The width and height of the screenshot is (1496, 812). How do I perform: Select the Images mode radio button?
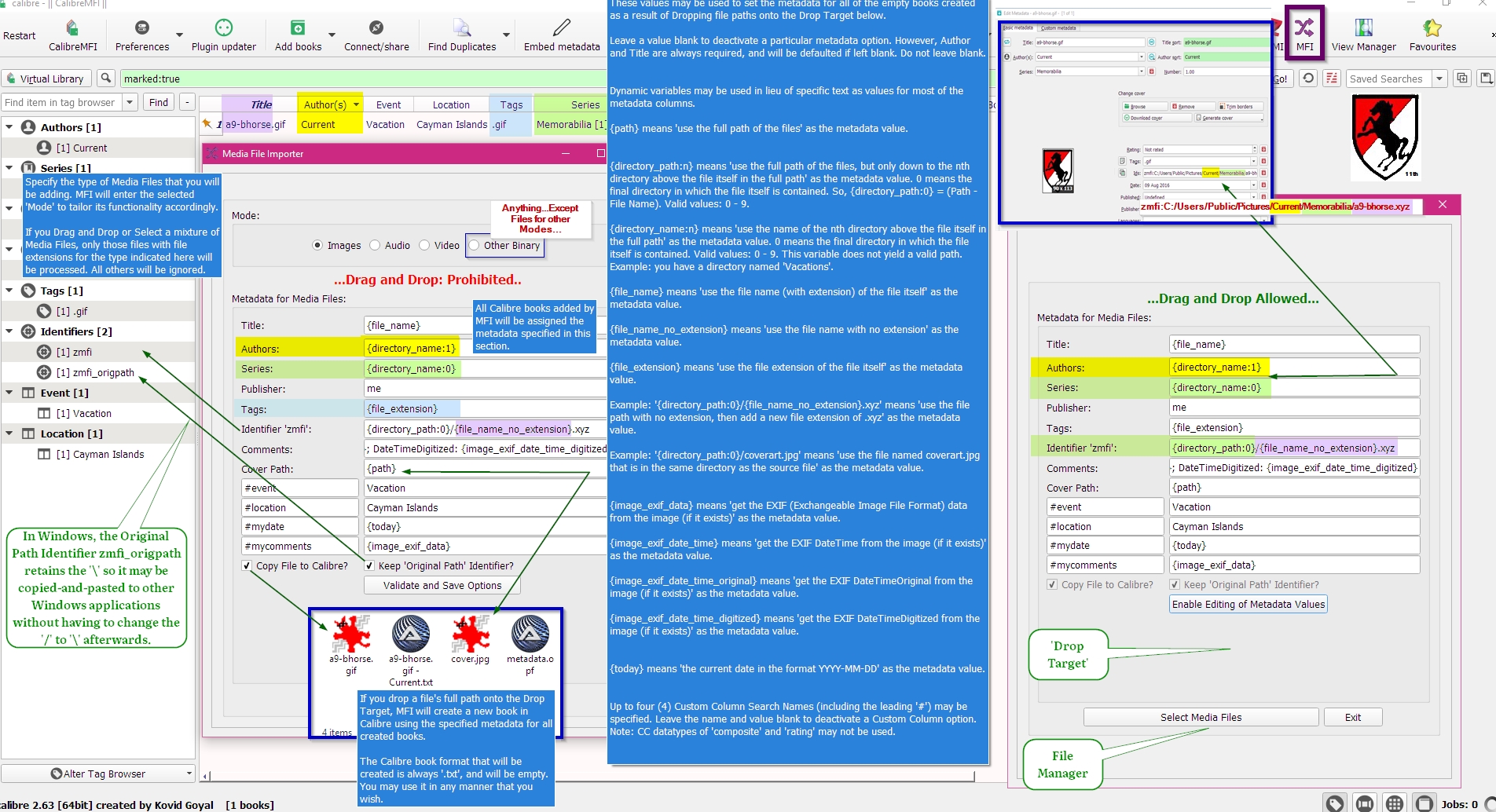(x=317, y=245)
